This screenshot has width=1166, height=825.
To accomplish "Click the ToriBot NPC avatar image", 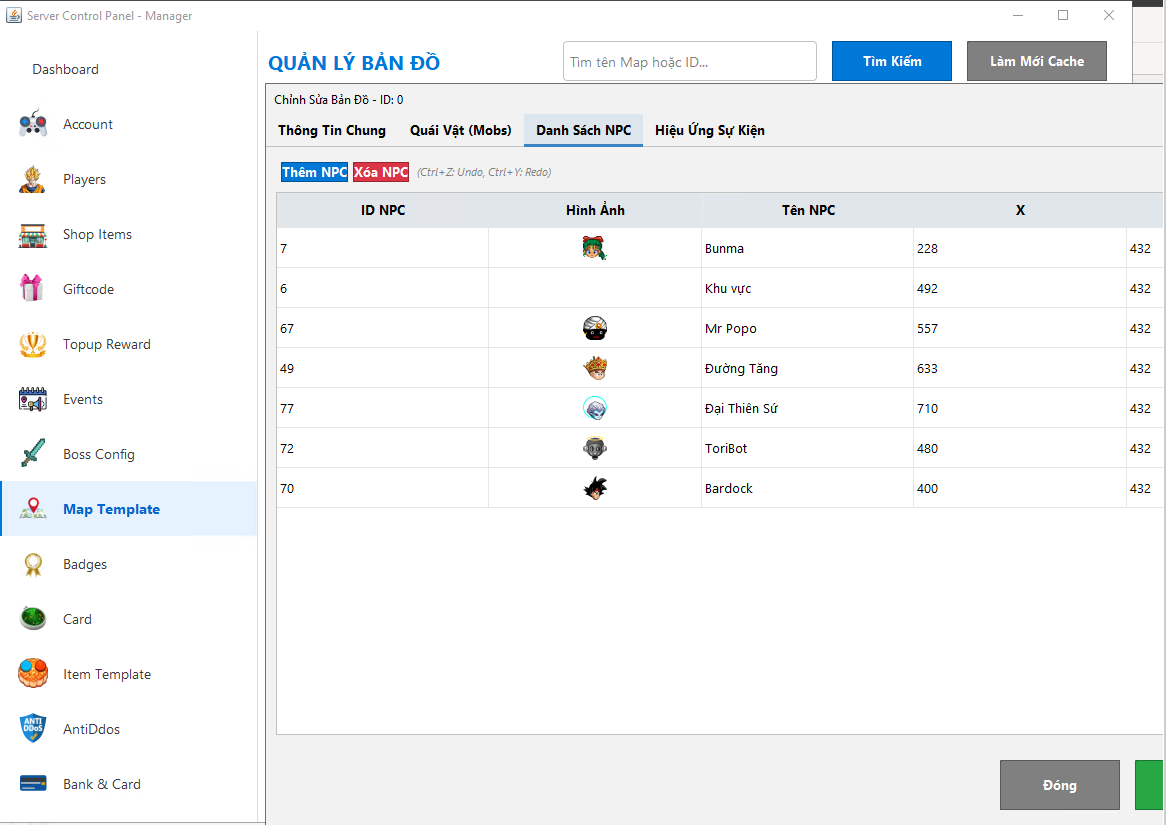I will 595,448.
